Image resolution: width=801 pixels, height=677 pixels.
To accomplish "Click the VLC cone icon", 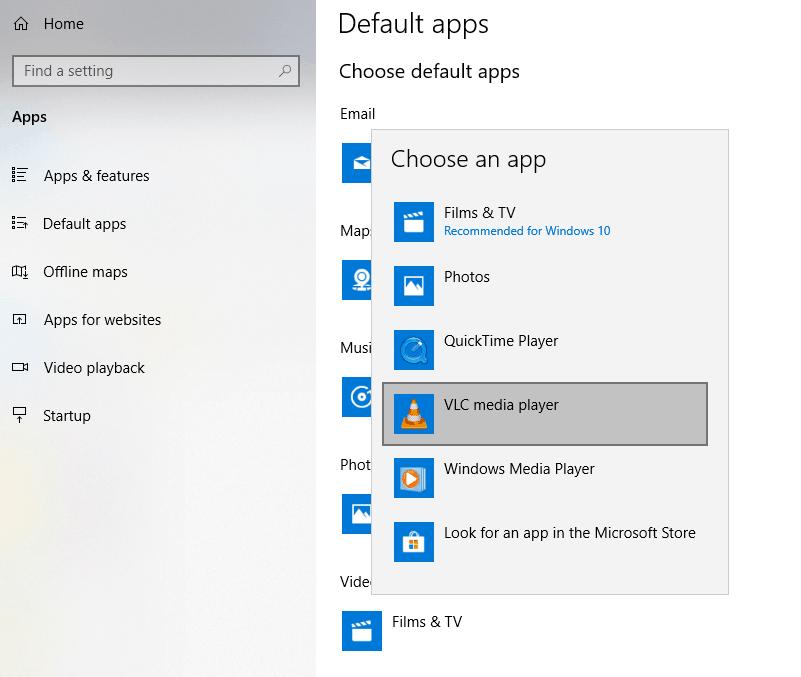I will pyautogui.click(x=414, y=414).
